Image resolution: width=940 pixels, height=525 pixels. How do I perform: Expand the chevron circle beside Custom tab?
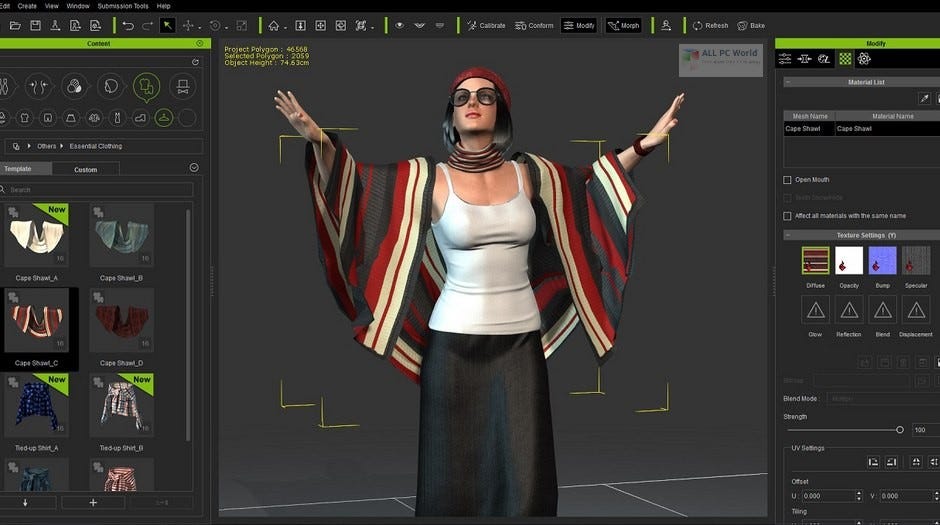[194, 168]
